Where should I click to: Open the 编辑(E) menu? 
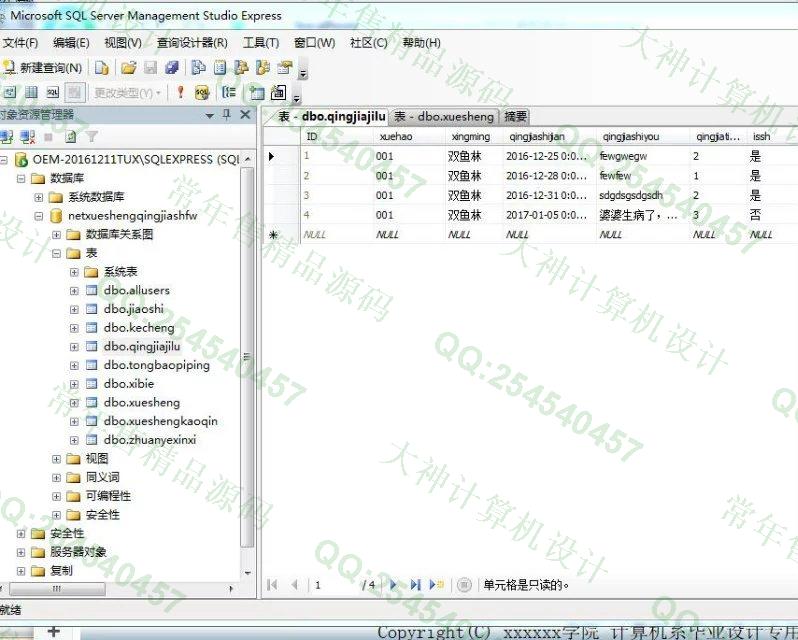[71, 43]
